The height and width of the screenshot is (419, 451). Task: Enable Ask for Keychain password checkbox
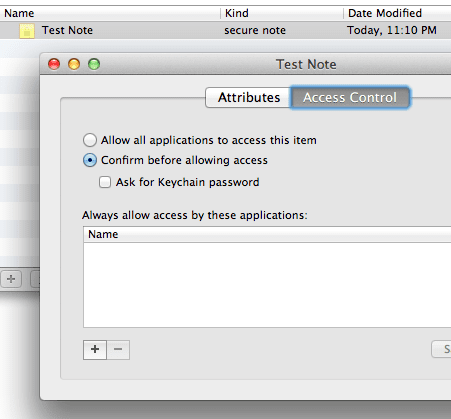[105, 182]
